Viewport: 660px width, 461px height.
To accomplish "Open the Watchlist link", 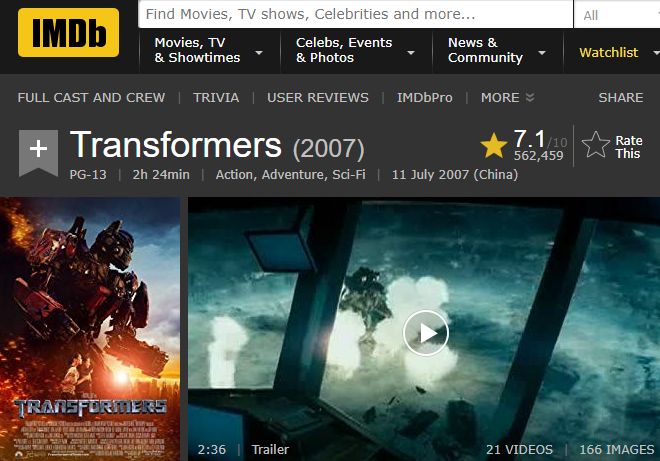I will (608, 53).
